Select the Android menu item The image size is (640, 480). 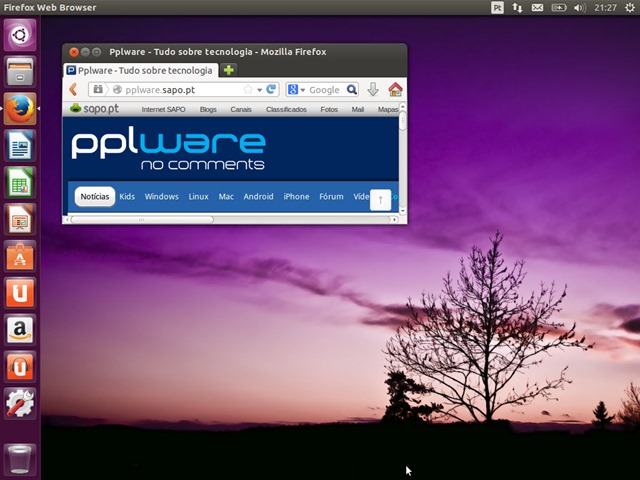point(258,197)
